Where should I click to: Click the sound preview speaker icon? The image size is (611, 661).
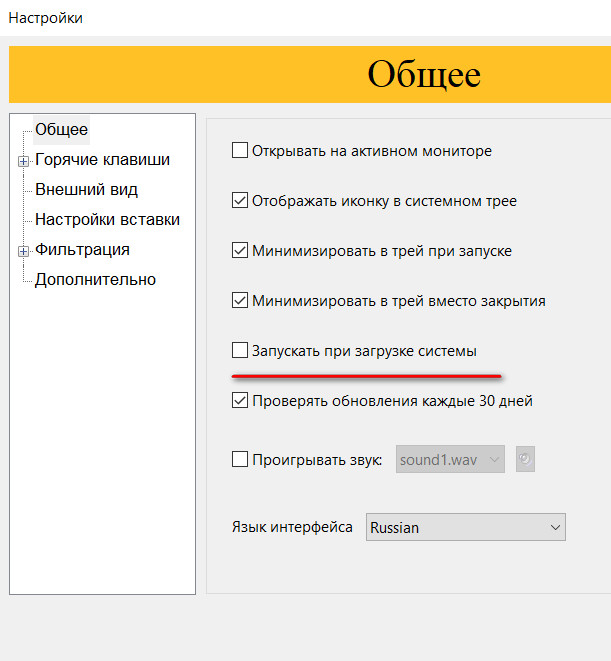(x=525, y=459)
